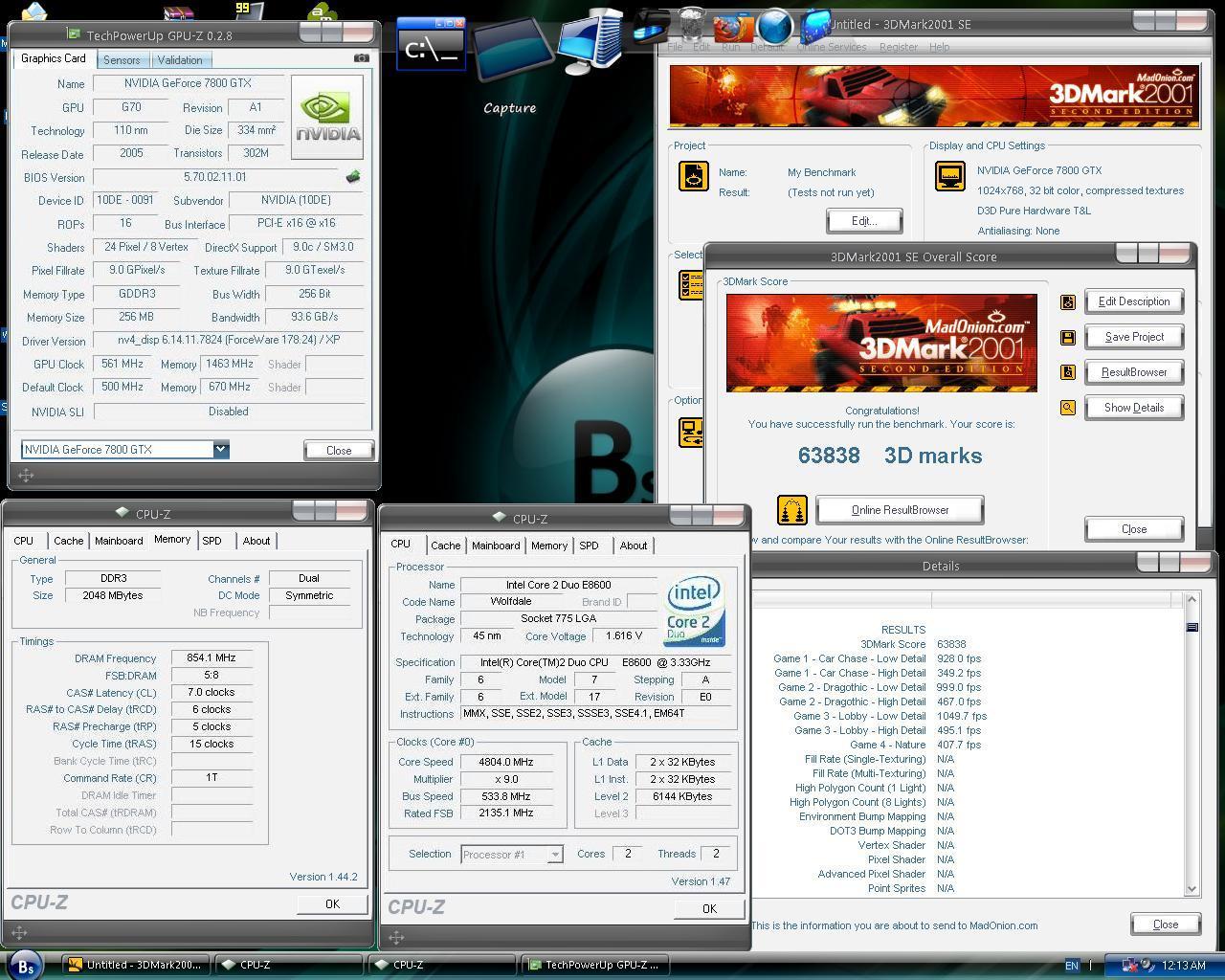Click the Start orb on the taskbar
This screenshot has width=1225, height=980.
pos(26,966)
